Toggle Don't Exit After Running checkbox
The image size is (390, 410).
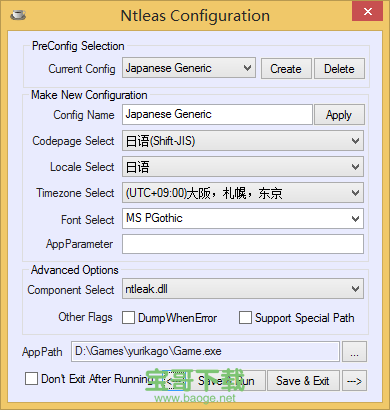pyautogui.click(x=31, y=379)
